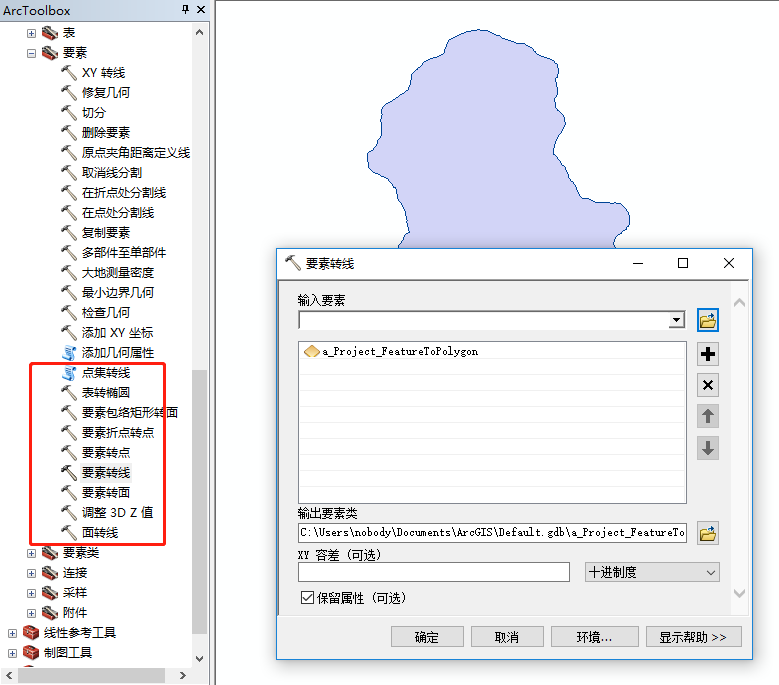The width and height of the screenshot is (779, 685).
Task: Open the 要素转面 tool
Action: [105, 492]
